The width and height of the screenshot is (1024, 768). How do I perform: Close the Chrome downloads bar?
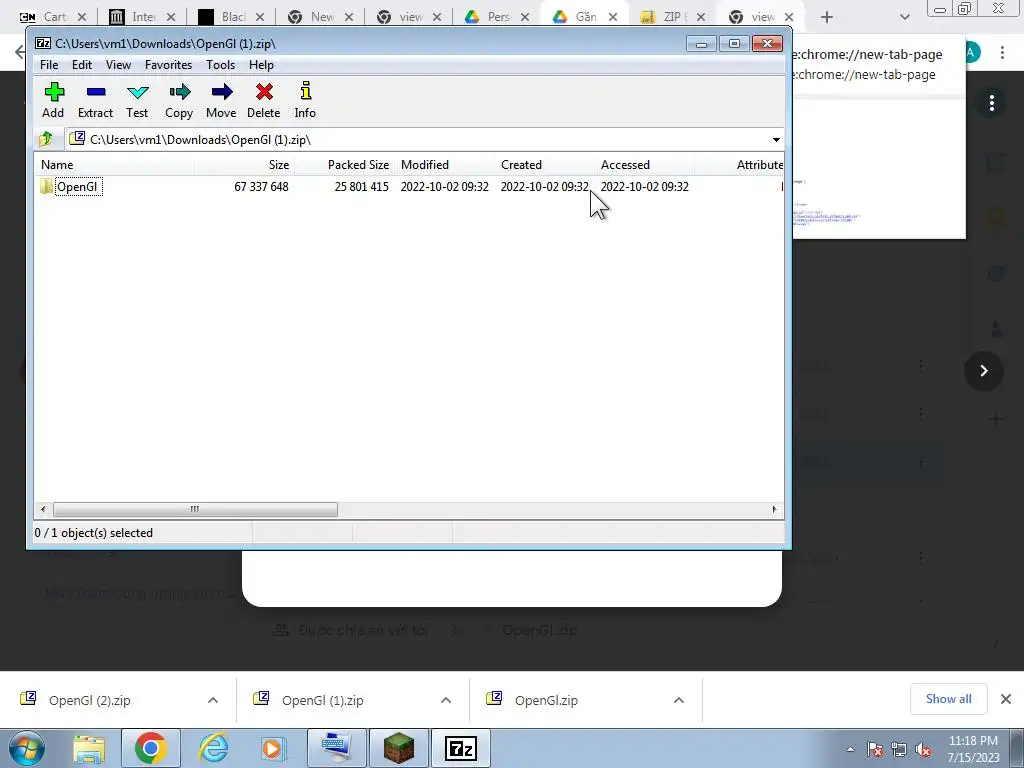pyautogui.click(x=1006, y=699)
